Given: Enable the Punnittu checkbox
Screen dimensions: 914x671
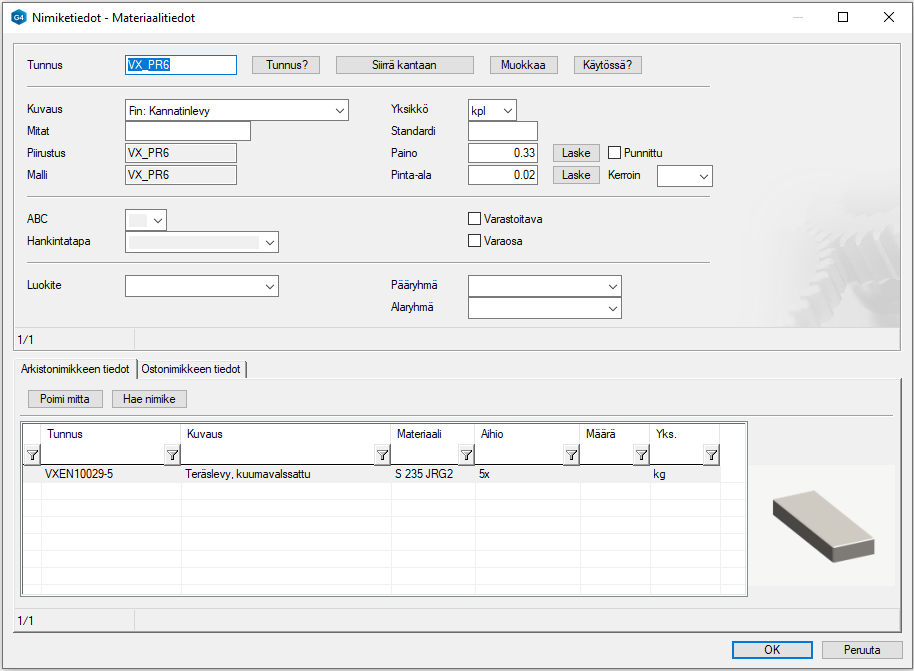Looking at the screenshot, I should pos(615,153).
